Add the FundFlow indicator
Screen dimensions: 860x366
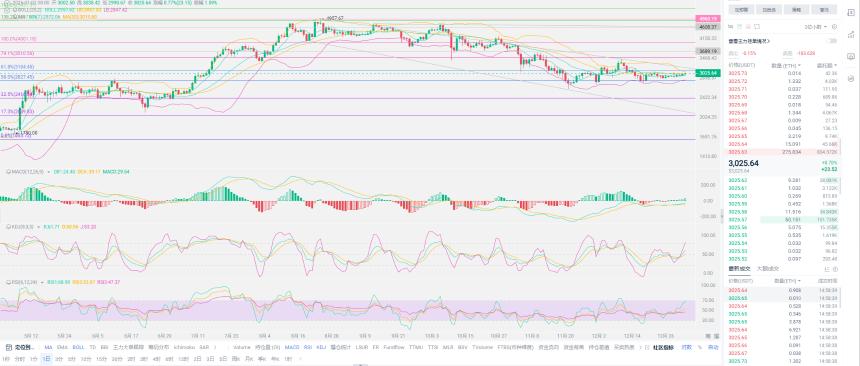[393, 347]
